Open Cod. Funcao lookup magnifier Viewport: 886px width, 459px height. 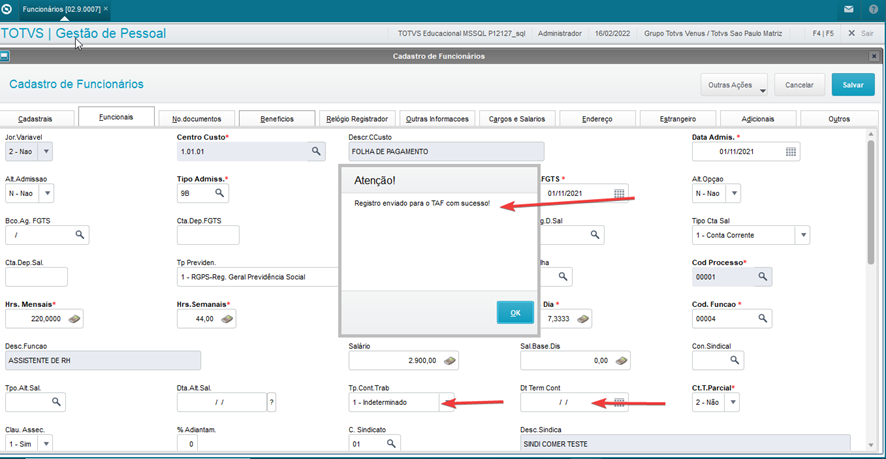click(763, 318)
